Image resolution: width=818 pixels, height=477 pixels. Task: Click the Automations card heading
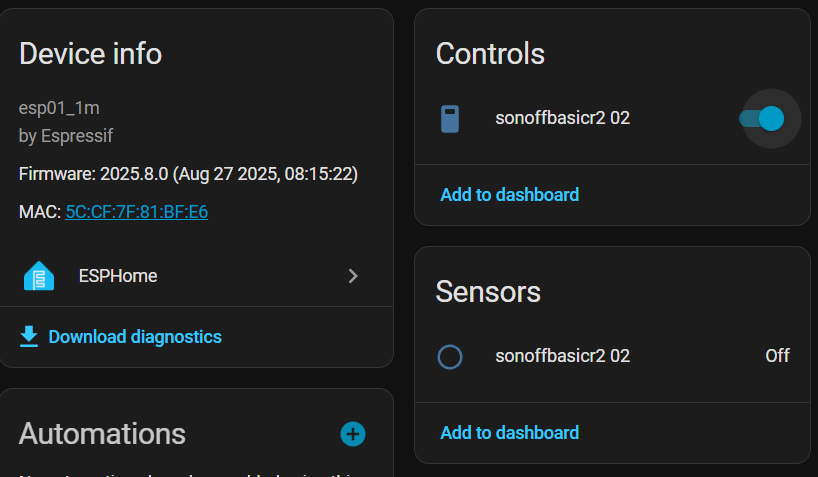102,433
